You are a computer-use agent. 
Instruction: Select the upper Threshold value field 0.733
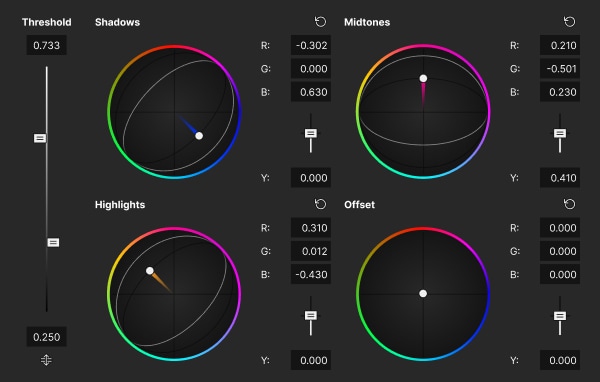point(46,45)
